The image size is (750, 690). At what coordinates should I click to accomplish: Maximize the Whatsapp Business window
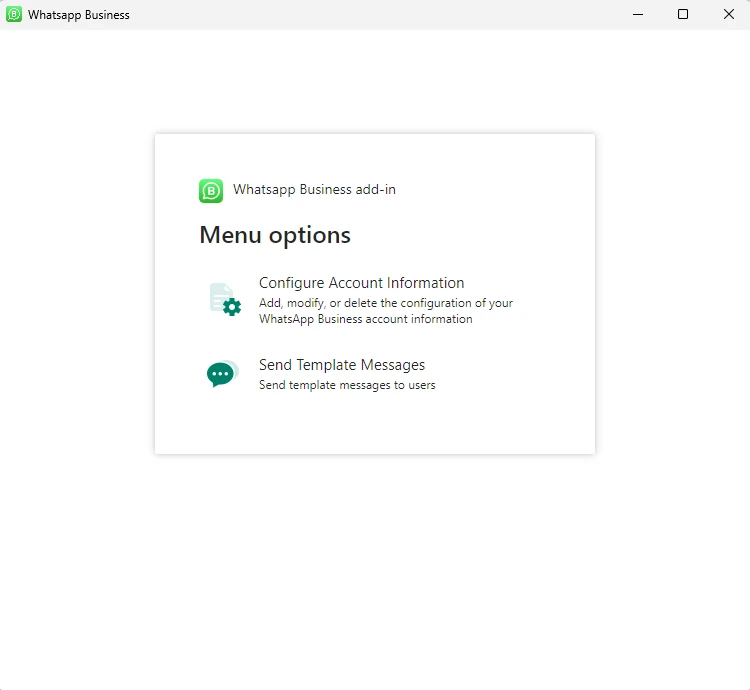(x=683, y=14)
